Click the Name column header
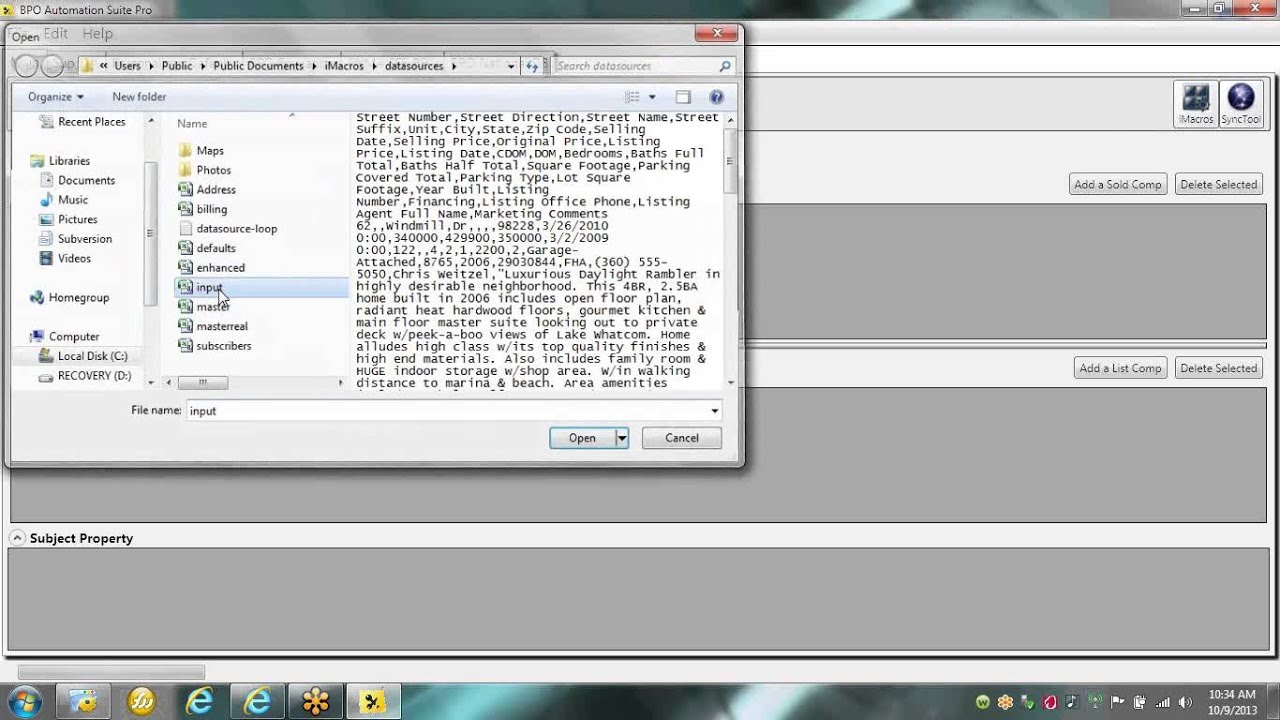The width and height of the screenshot is (1280, 720). 192,123
